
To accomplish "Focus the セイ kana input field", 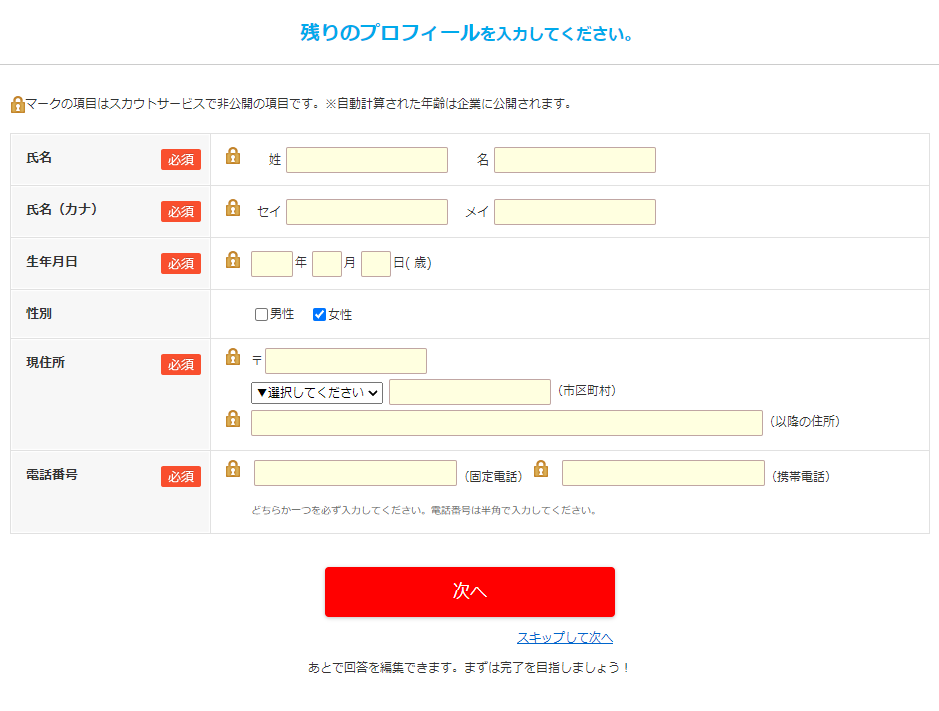I will (366, 212).
